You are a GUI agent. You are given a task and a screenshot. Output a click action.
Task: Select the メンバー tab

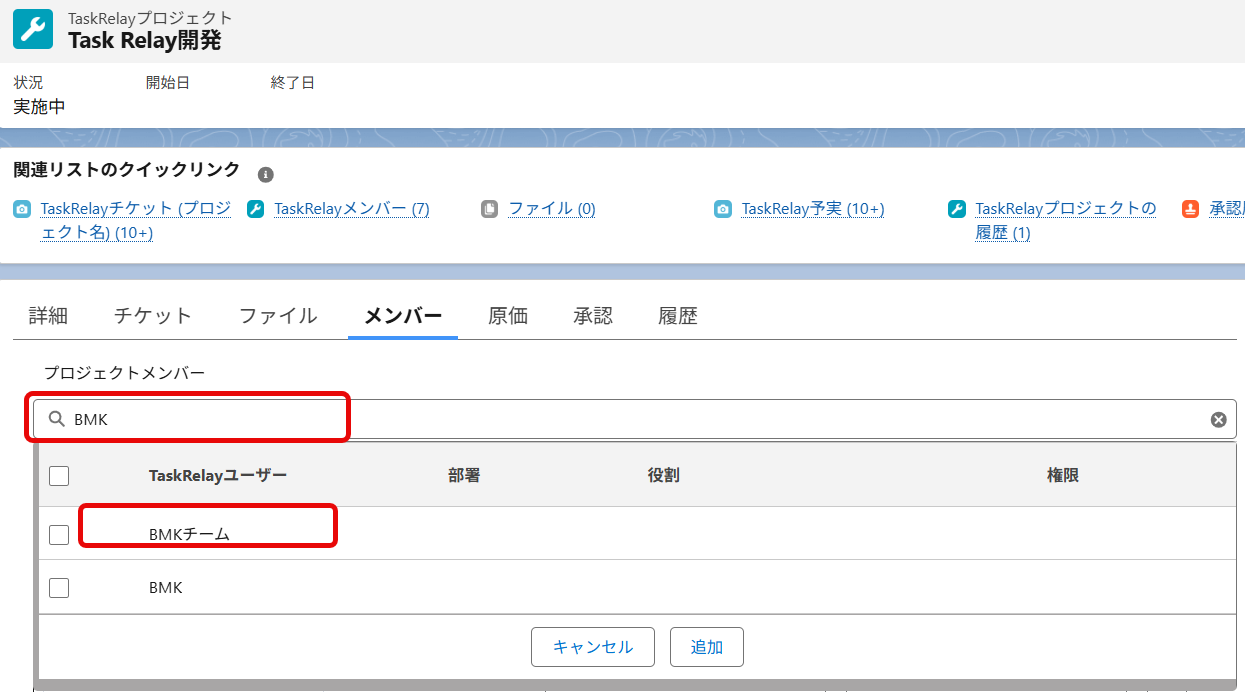(x=403, y=316)
